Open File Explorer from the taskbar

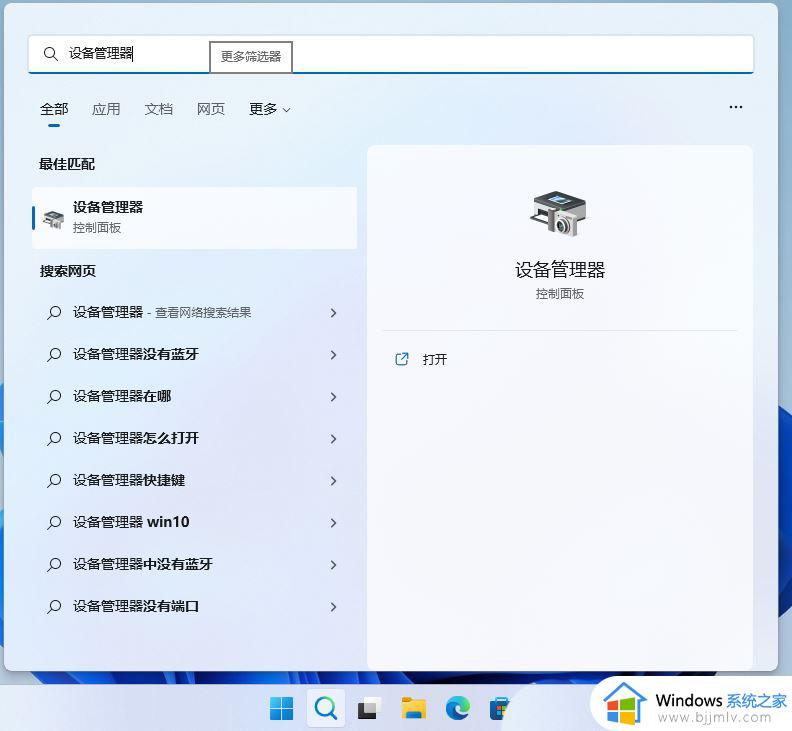(x=414, y=708)
